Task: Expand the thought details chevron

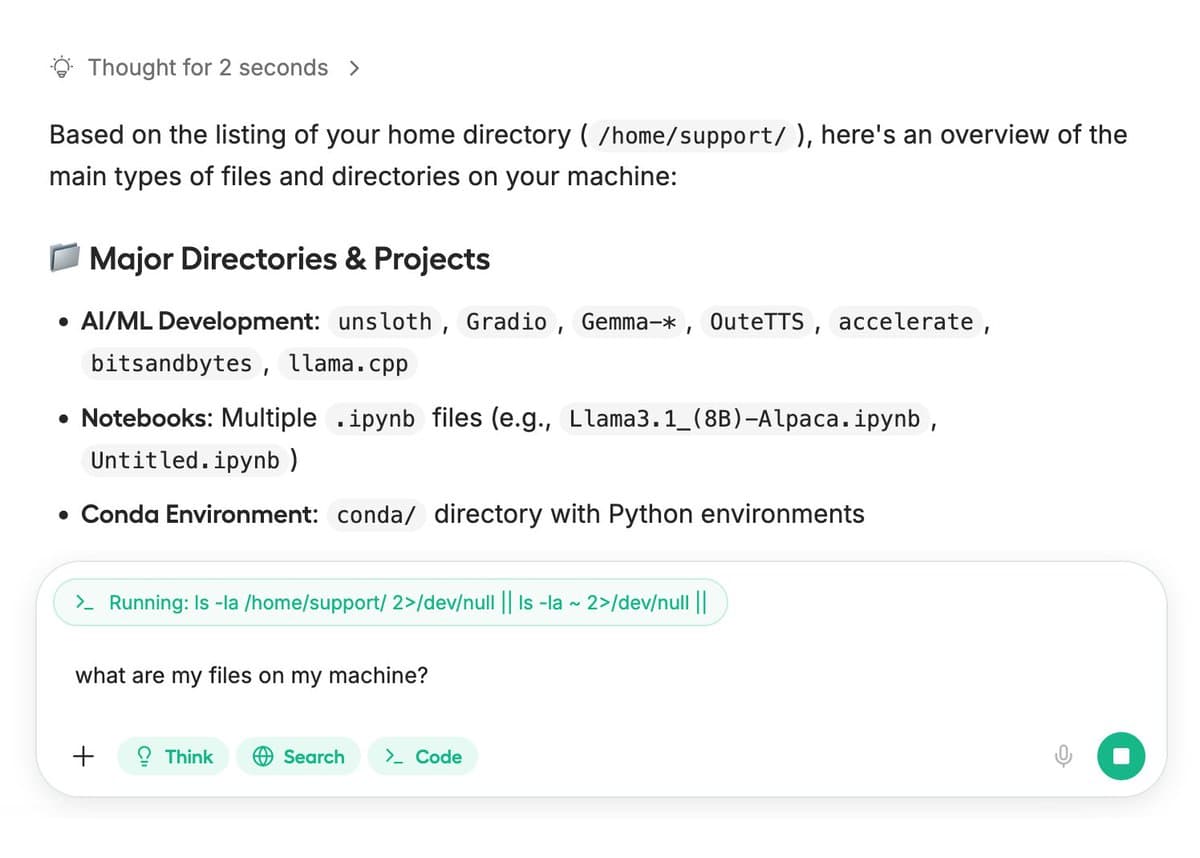Action: click(353, 68)
